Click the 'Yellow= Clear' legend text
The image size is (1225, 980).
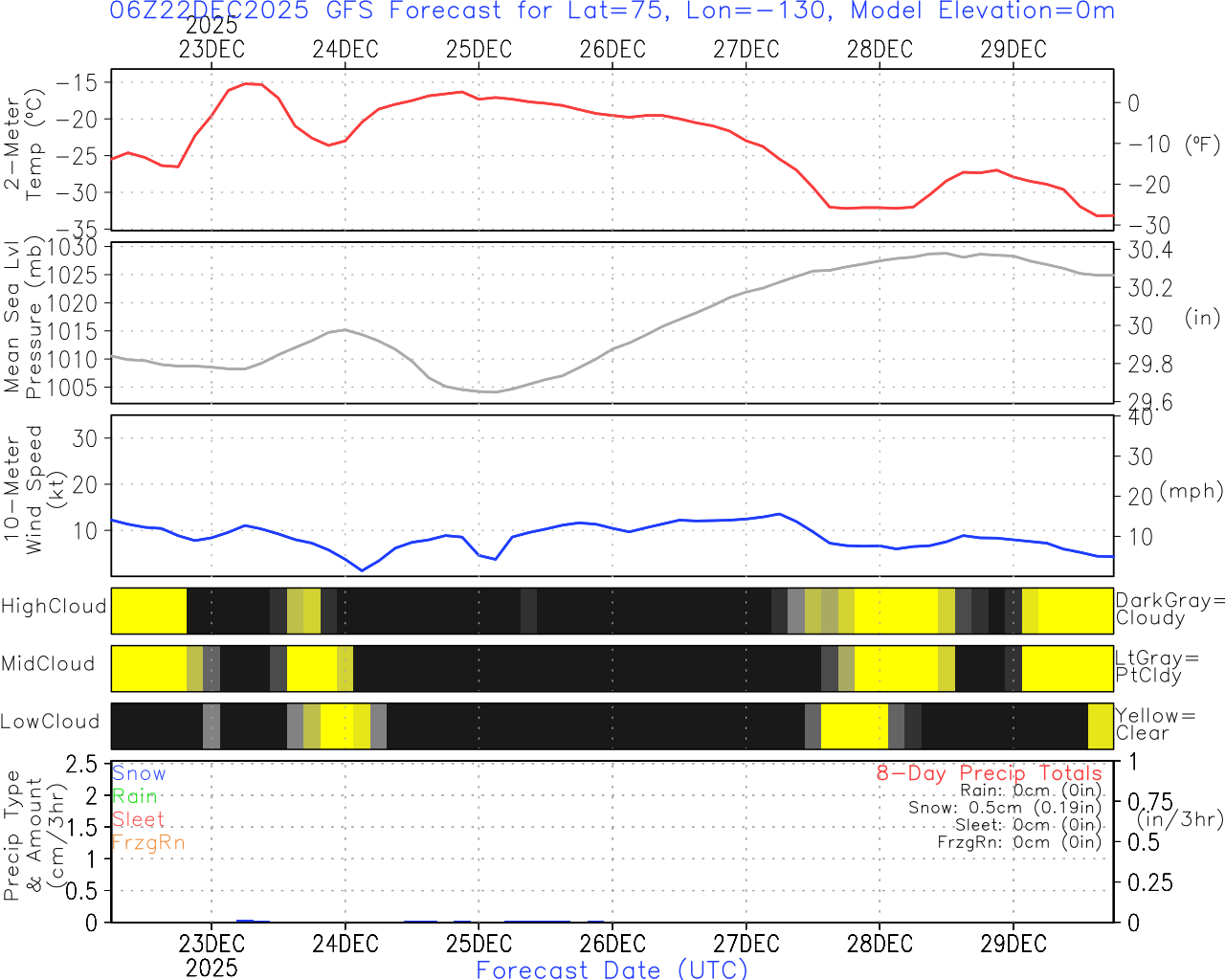click(x=1155, y=724)
